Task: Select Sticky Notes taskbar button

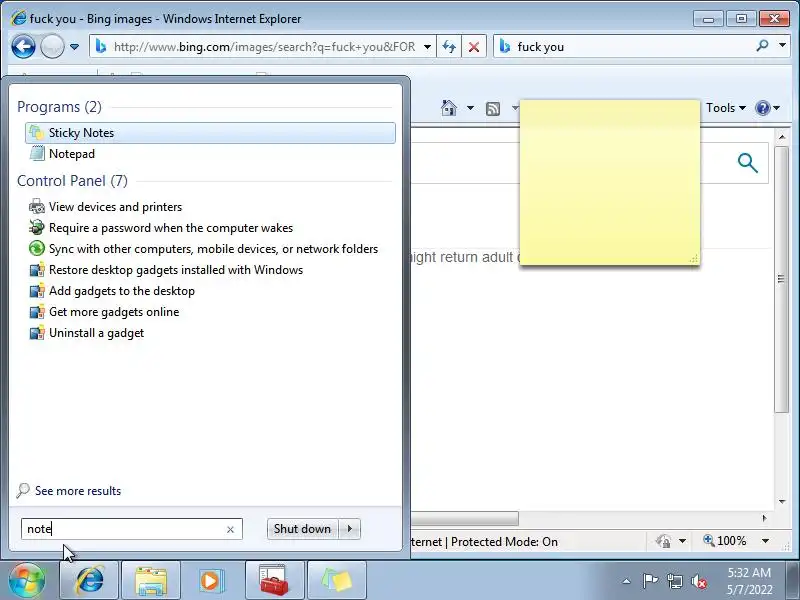Action: point(337,580)
